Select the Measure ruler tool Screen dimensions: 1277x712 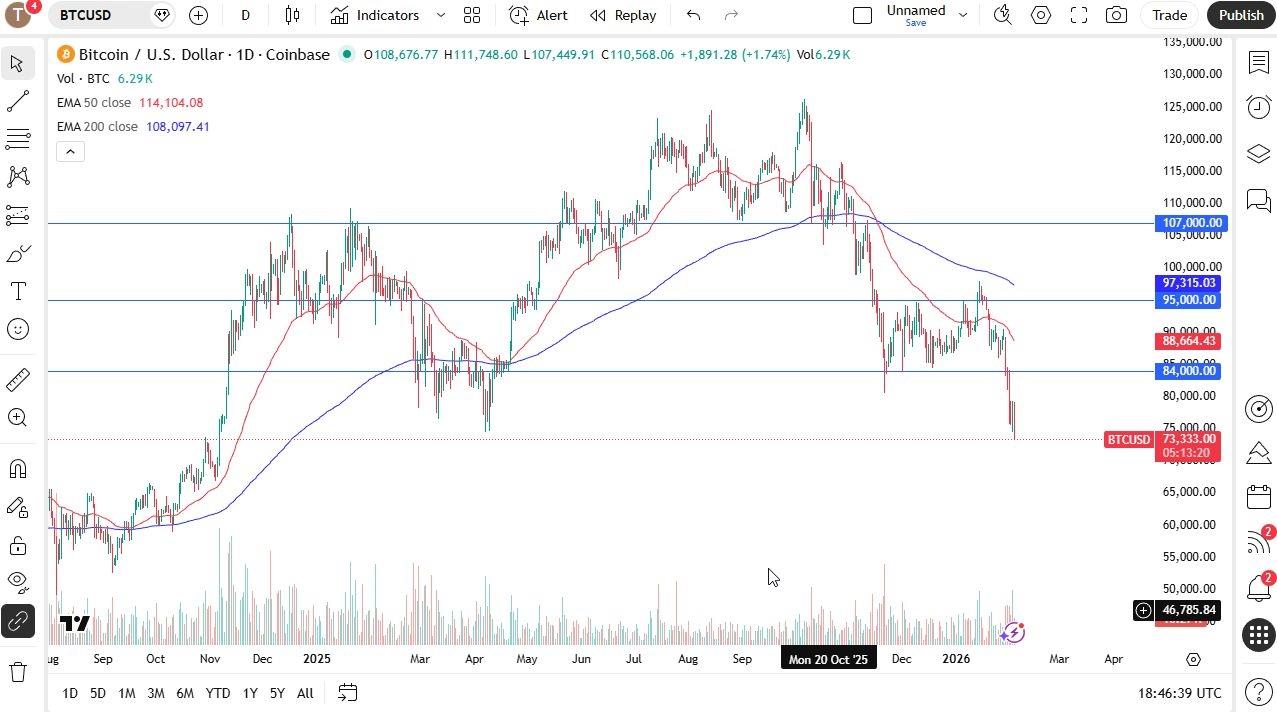coord(17,378)
